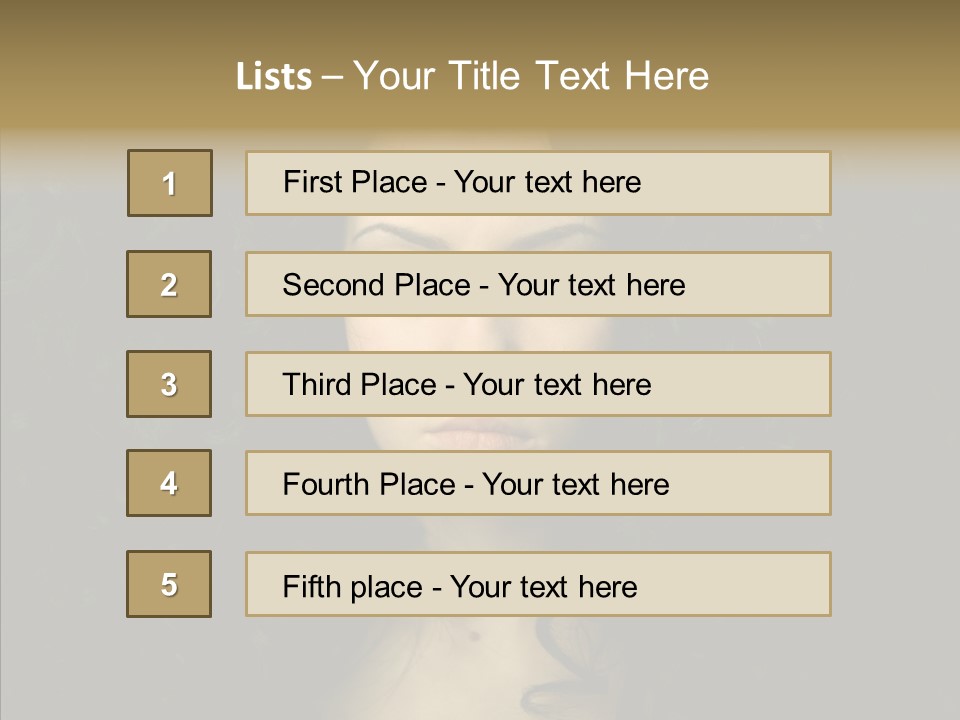Click the bold word "Lists" in the title
The width and height of the screenshot is (960, 720).
coord(273,77)
